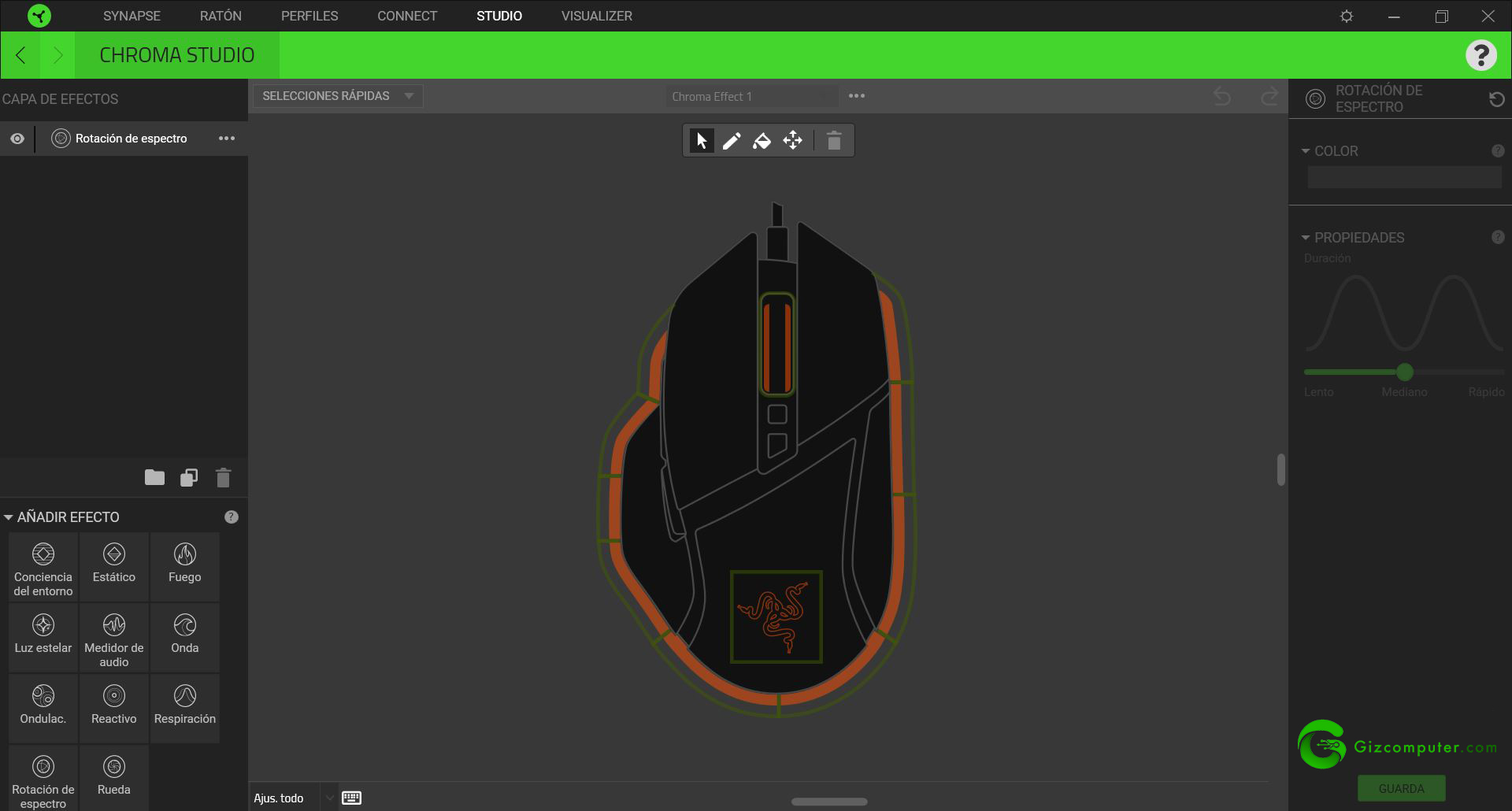Screen dimensions: 1512x811
Task: Click the vertical canvas scrollbar
Action: coord(1281,469)
